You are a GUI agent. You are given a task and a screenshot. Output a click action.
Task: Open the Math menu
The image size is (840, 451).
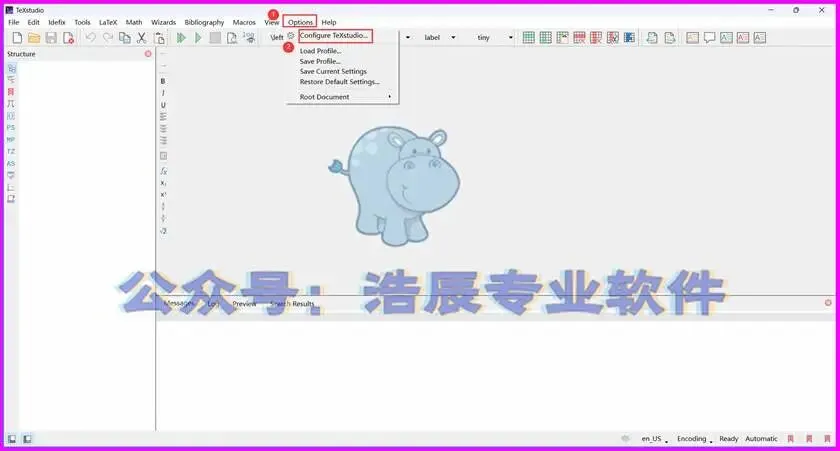pyautogui.click(x=134, y=22)
